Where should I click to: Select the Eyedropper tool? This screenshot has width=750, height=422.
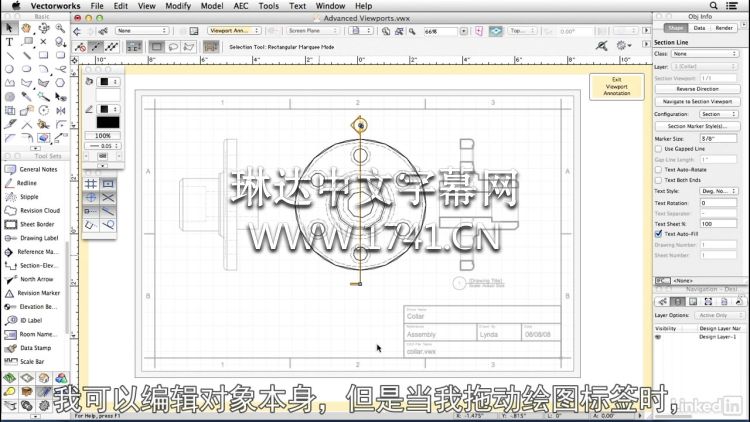[26, 97]
